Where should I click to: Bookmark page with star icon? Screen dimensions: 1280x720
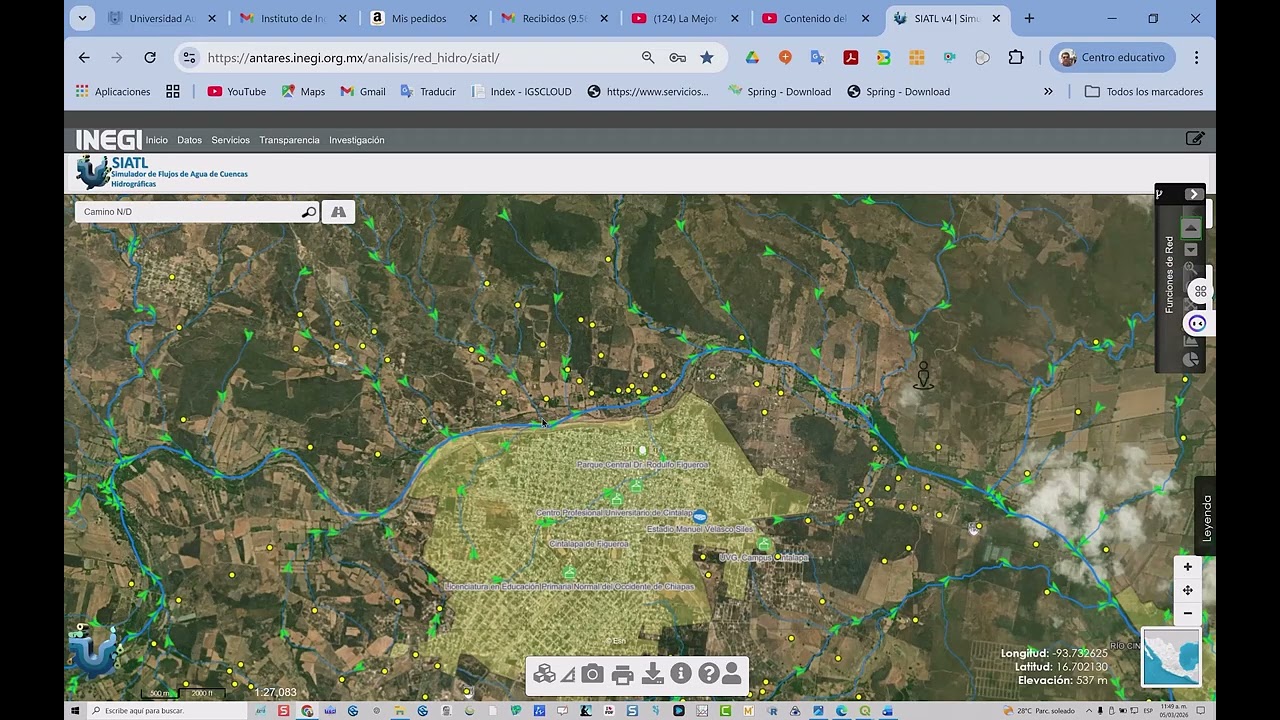[707, 58]
